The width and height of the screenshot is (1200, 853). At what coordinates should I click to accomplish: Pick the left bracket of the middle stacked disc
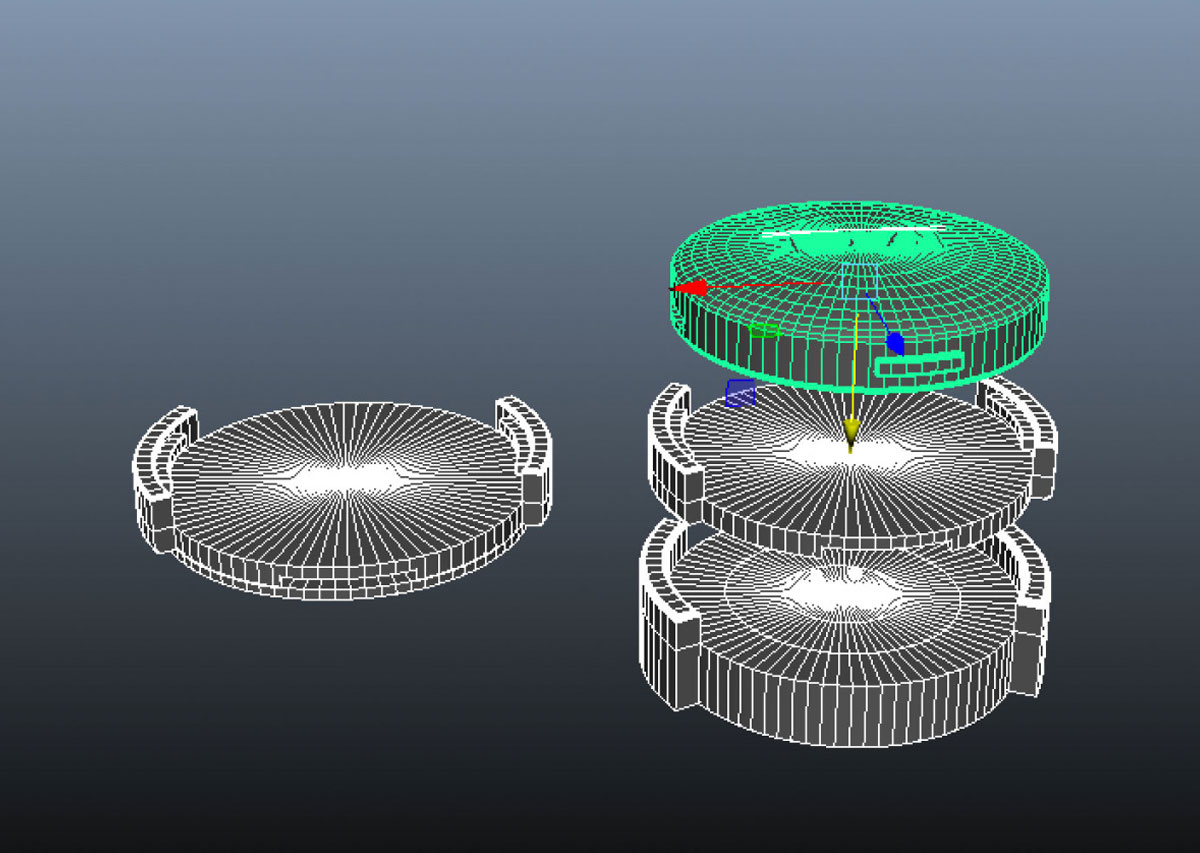coord(672,440)
